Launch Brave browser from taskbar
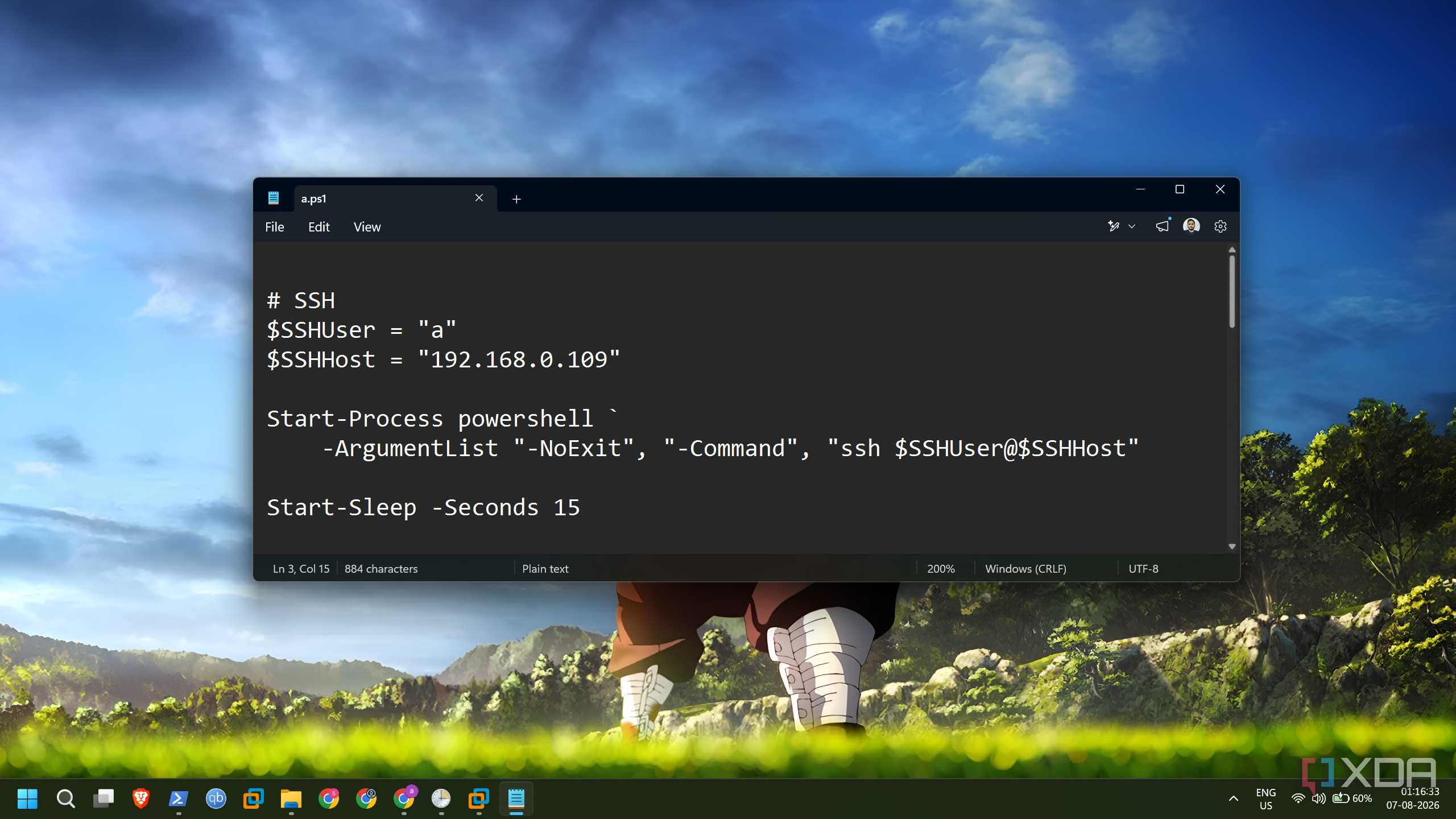Image resolution: width=1456 pixels, height=819 pixels. coord(141,799)
